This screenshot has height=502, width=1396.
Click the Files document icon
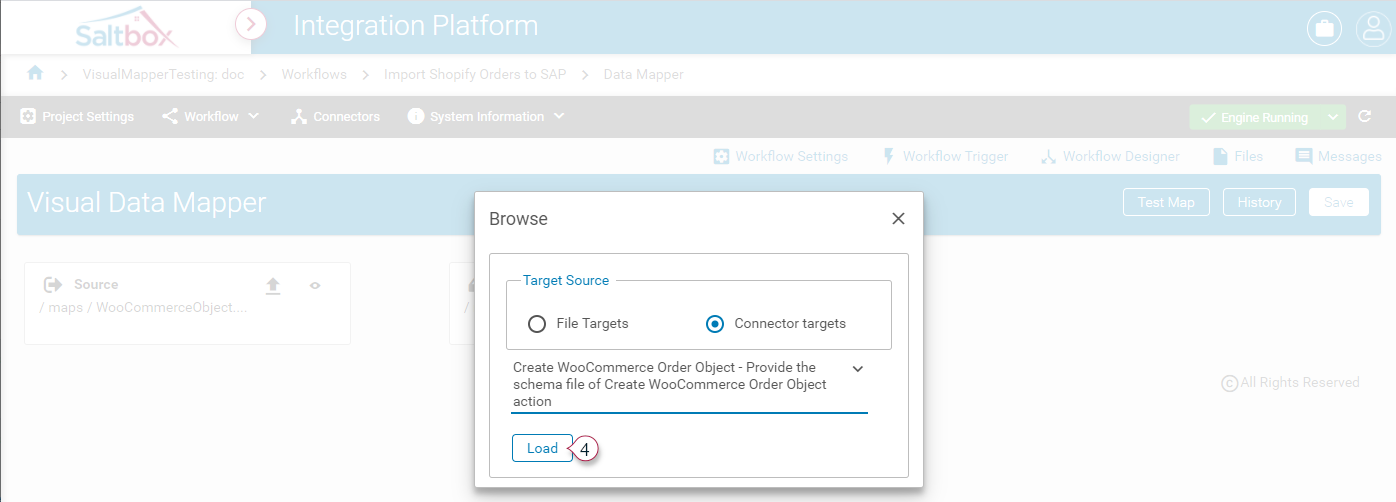coord(1220,156)
